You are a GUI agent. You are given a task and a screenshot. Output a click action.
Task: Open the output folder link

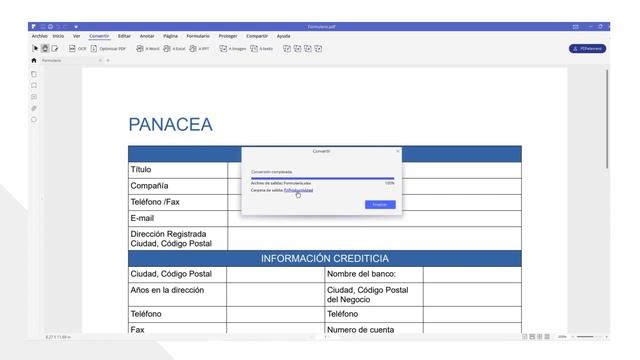(x=298, y=190)
